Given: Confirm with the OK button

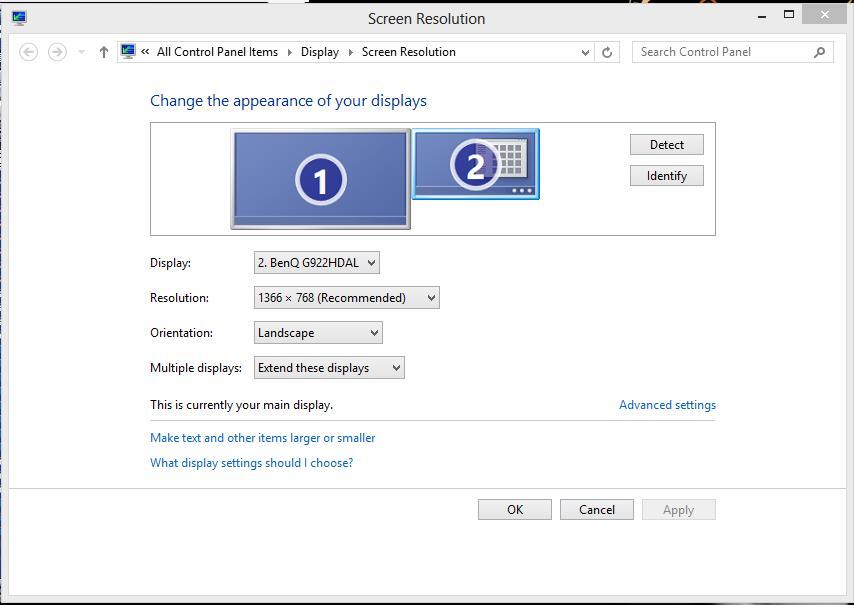Looking at the screenshot, I should point(515,510).
